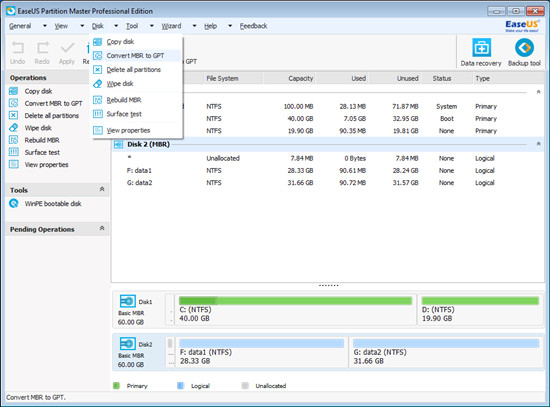This screenshot has width=550, height=407.
Task: Collapse the Pending Operations section
Action: pos(102,228)
